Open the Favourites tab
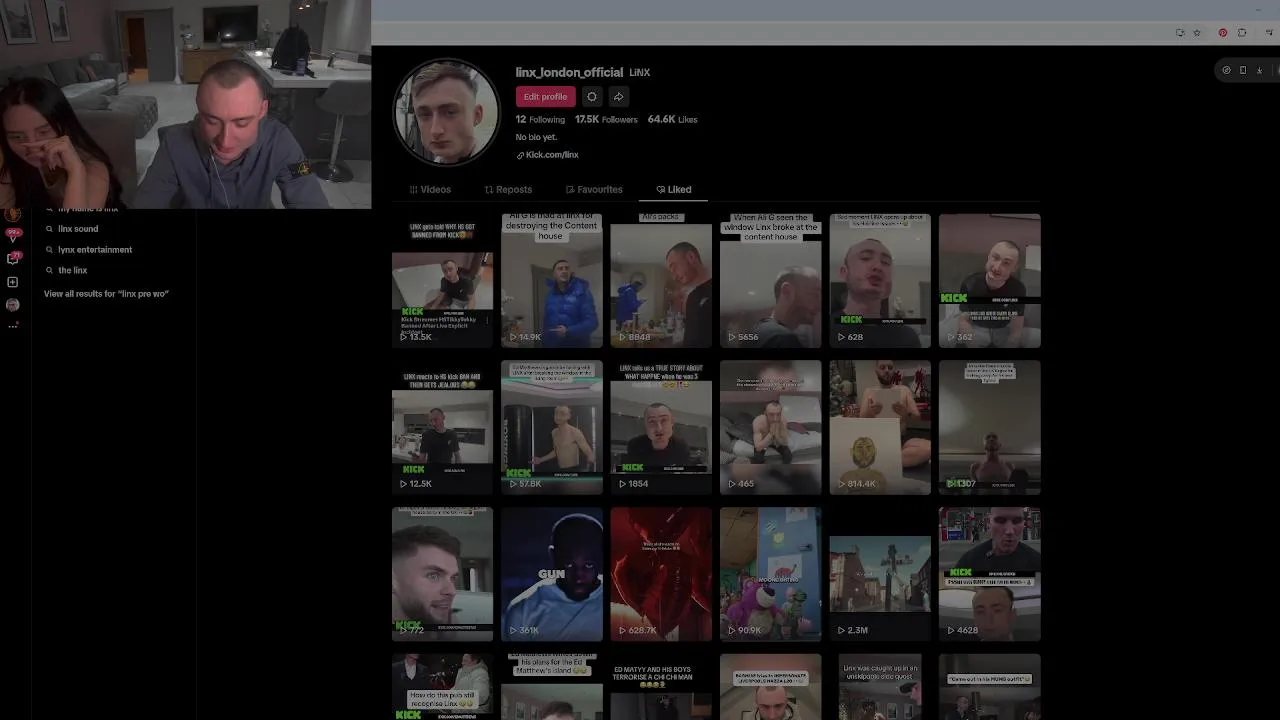This screenshot has width=1280, height=720. 594,189
